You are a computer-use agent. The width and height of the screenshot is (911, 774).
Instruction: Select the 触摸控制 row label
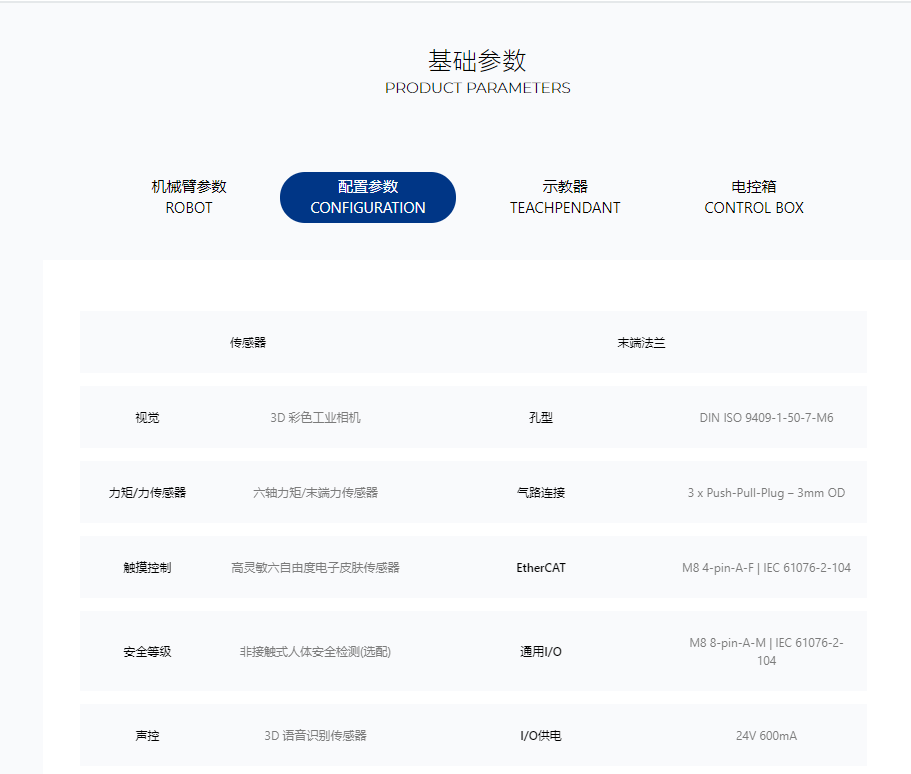[147, 568]
